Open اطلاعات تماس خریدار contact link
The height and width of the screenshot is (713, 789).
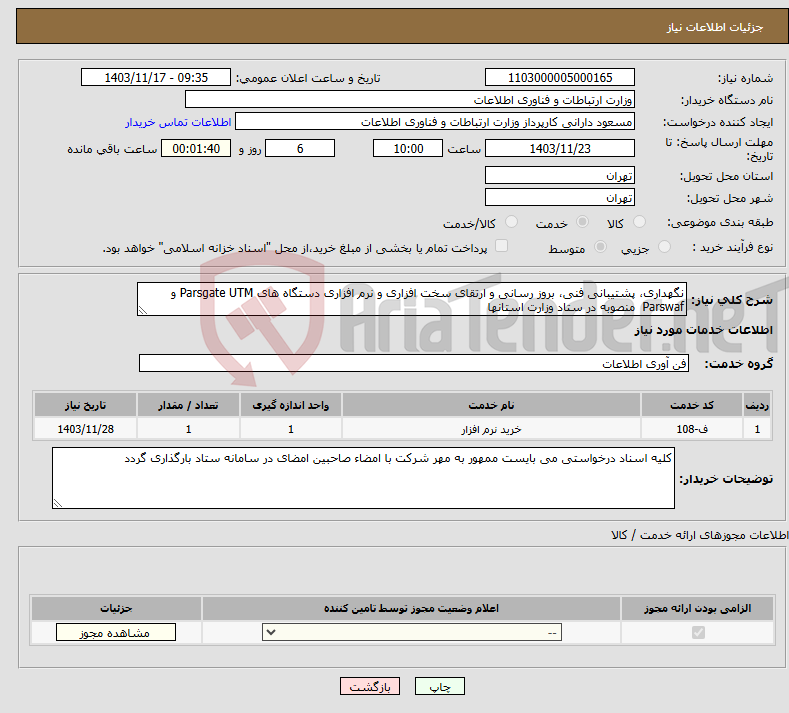click(x=178, y=122)
